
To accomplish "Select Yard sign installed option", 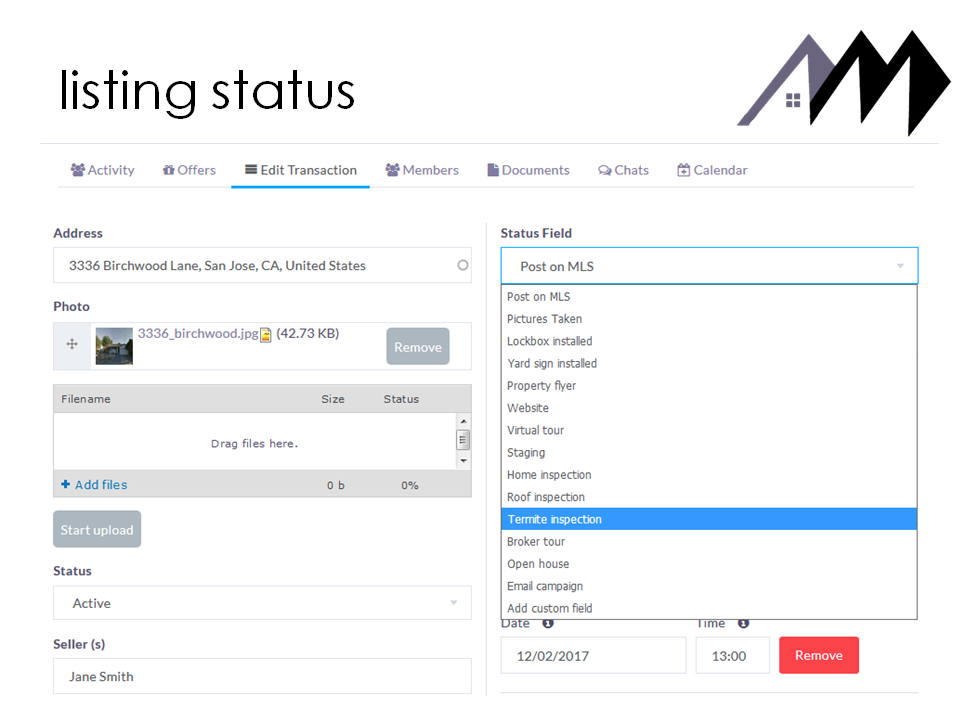I will [709, 364].
